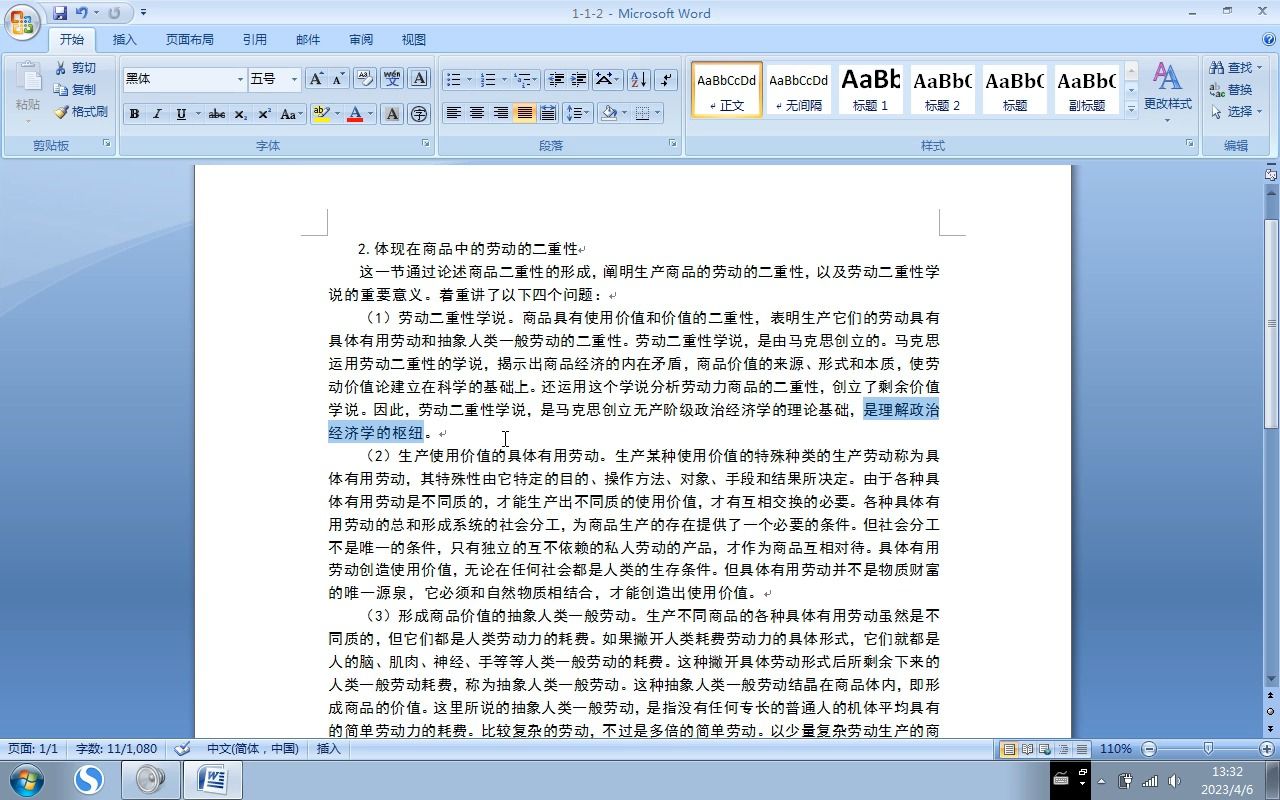1280x800 pixels.
Task: Switch to Full Screen Reading view
Action: coord(1027,748)
